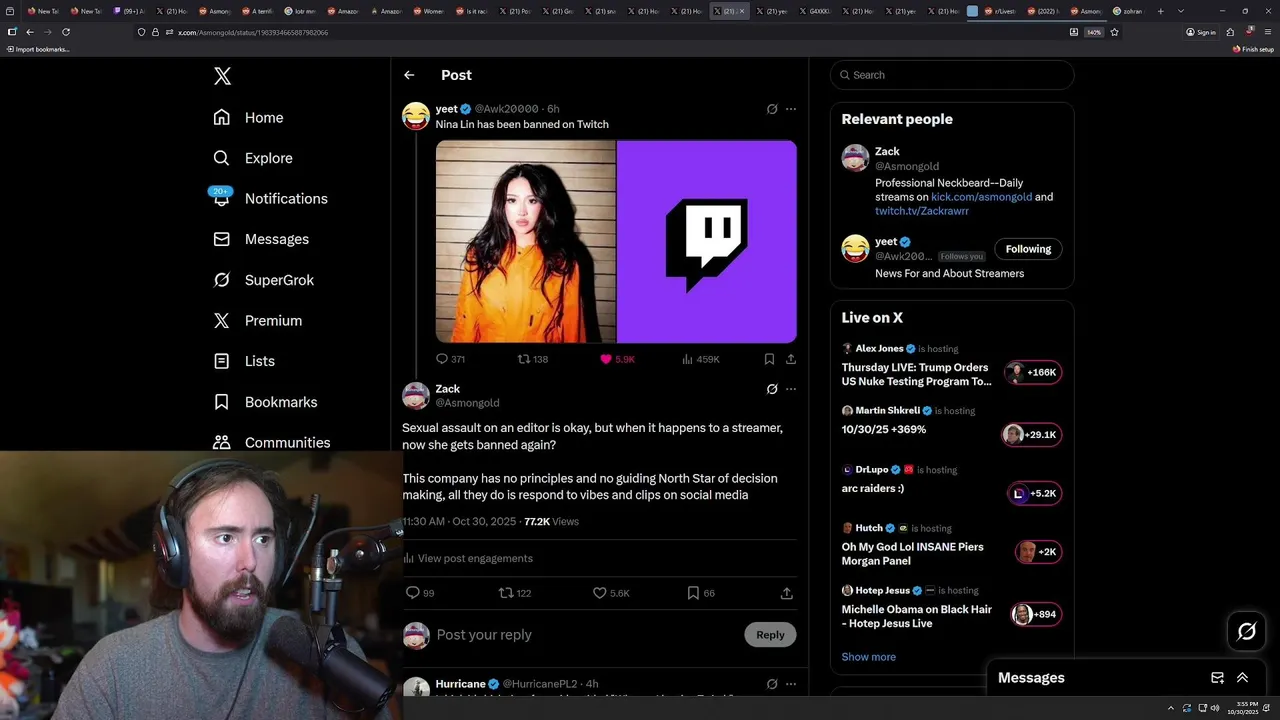Open the Nina Lin Twitch image

pyautogui.click(x=616, y=242)
